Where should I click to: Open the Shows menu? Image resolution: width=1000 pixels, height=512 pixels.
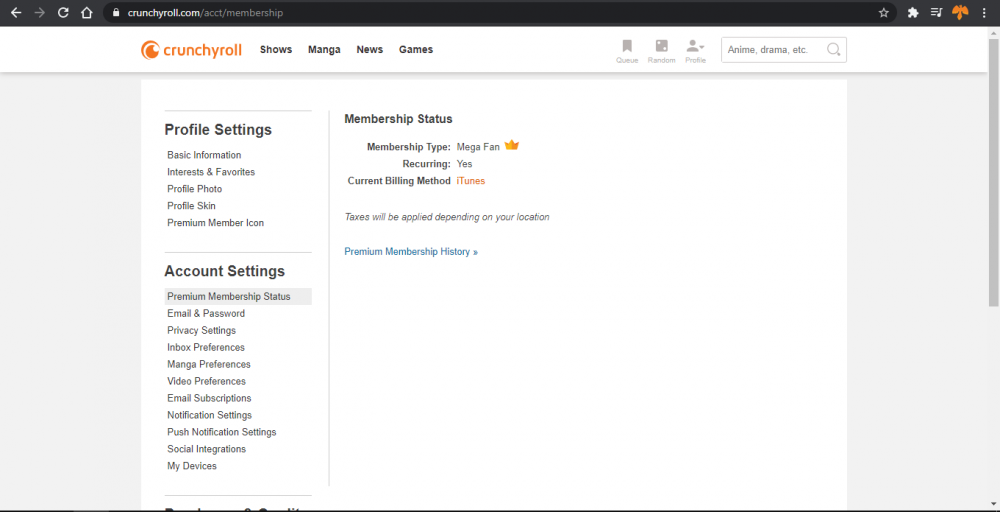[x=276, y=50]
